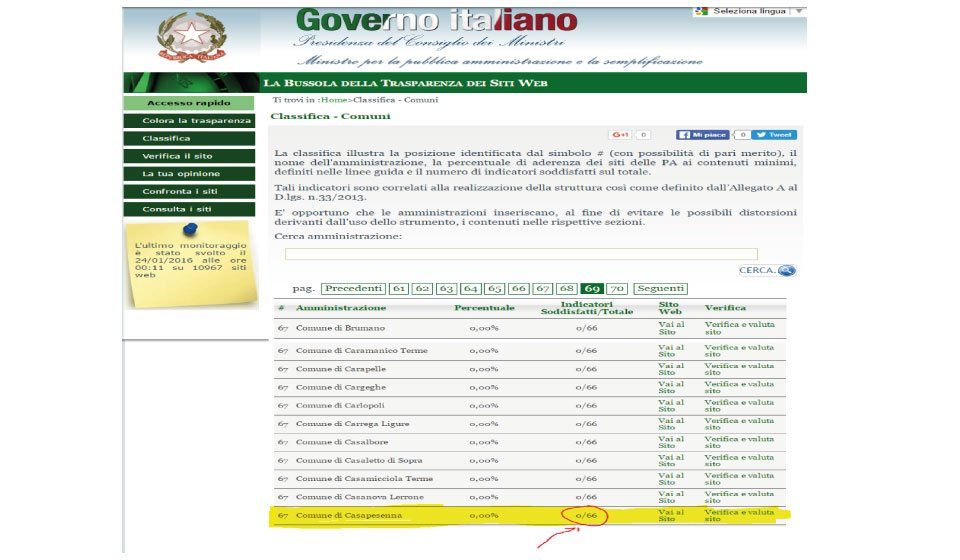Click the Facebook Mi piace button

tap(702, 135)
